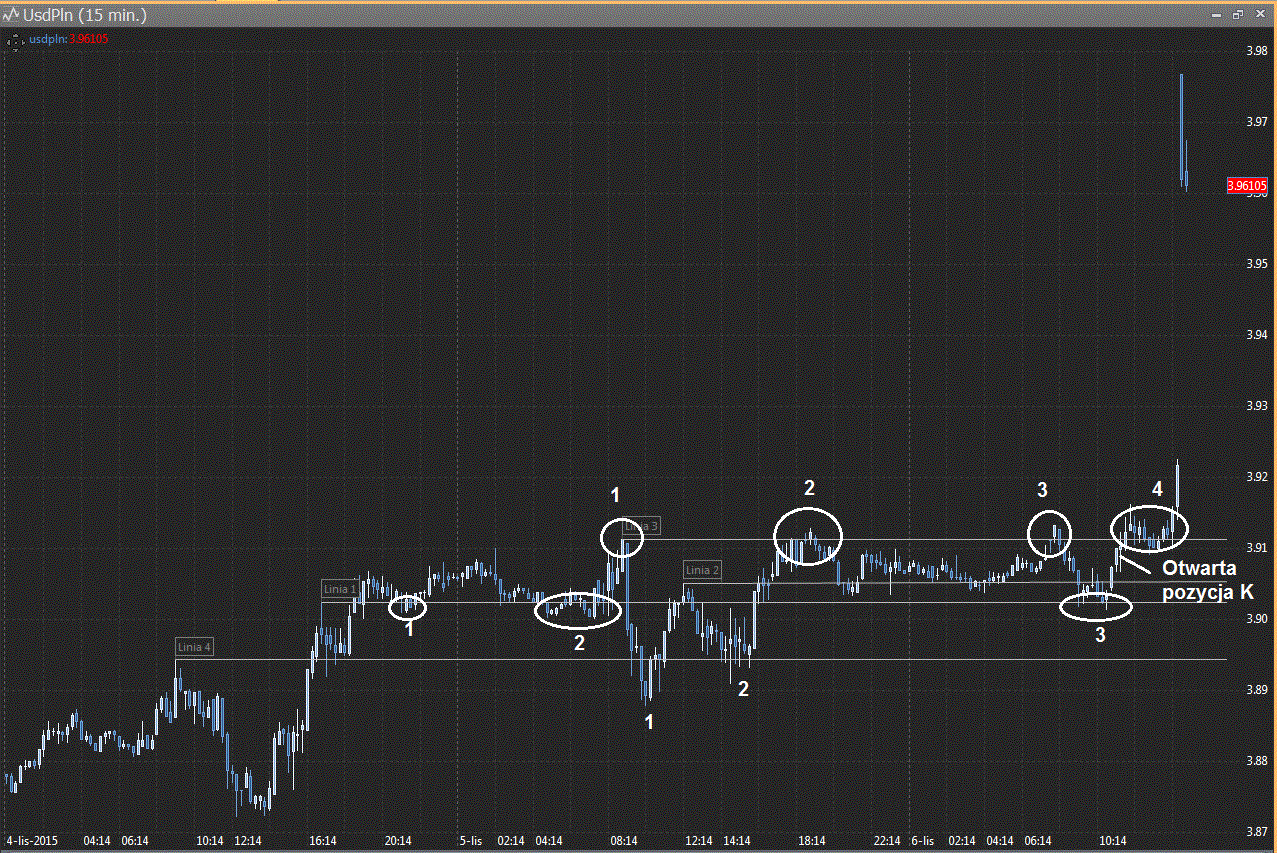Click the 3.89 price axis label

tap(1256, 690)
